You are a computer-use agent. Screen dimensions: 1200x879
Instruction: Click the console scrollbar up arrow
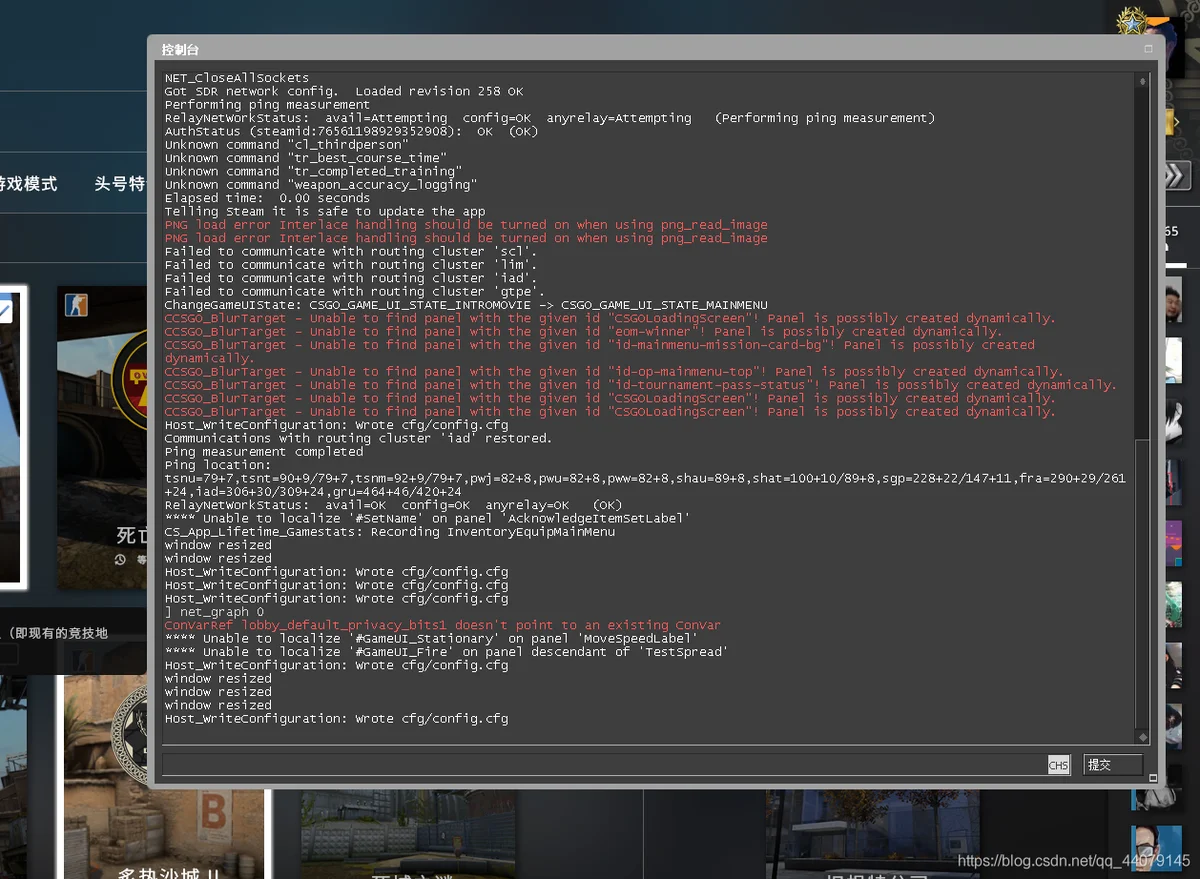[1142, 81]
